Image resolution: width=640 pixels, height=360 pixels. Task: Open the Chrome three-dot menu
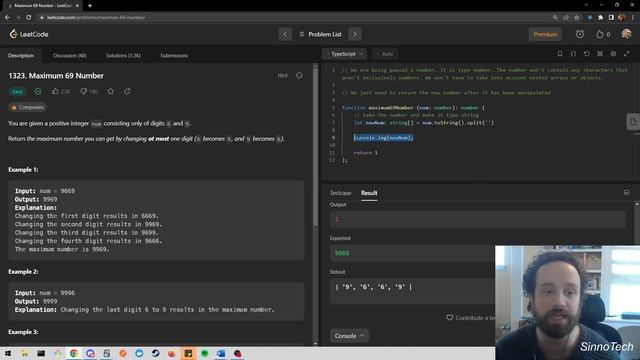pos(633,18)
